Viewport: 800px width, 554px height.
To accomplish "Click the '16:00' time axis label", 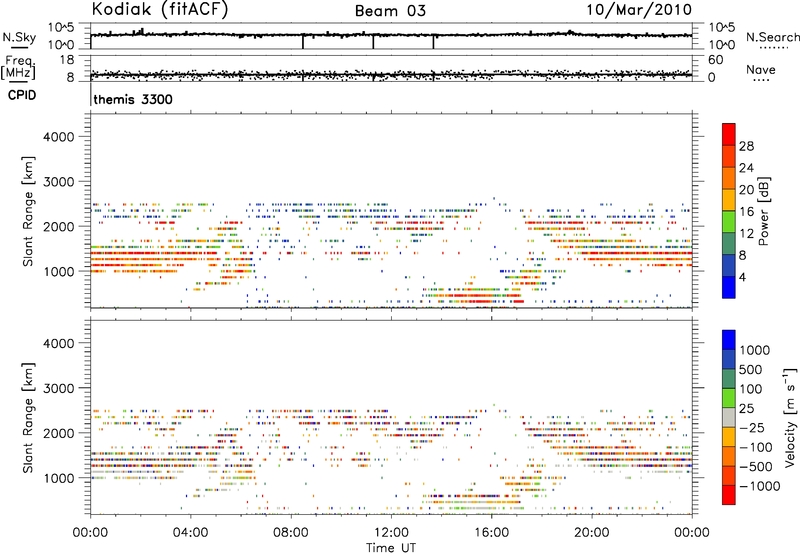I will [491, 533].
